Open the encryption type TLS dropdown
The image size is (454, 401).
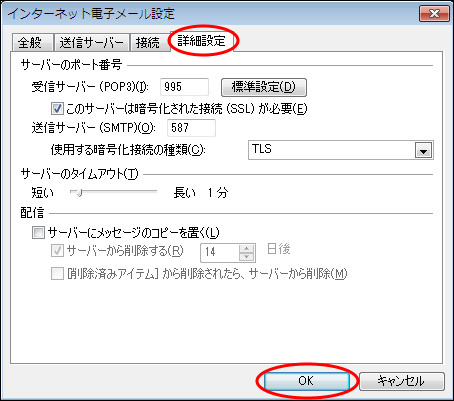click(x=341, y=150)
